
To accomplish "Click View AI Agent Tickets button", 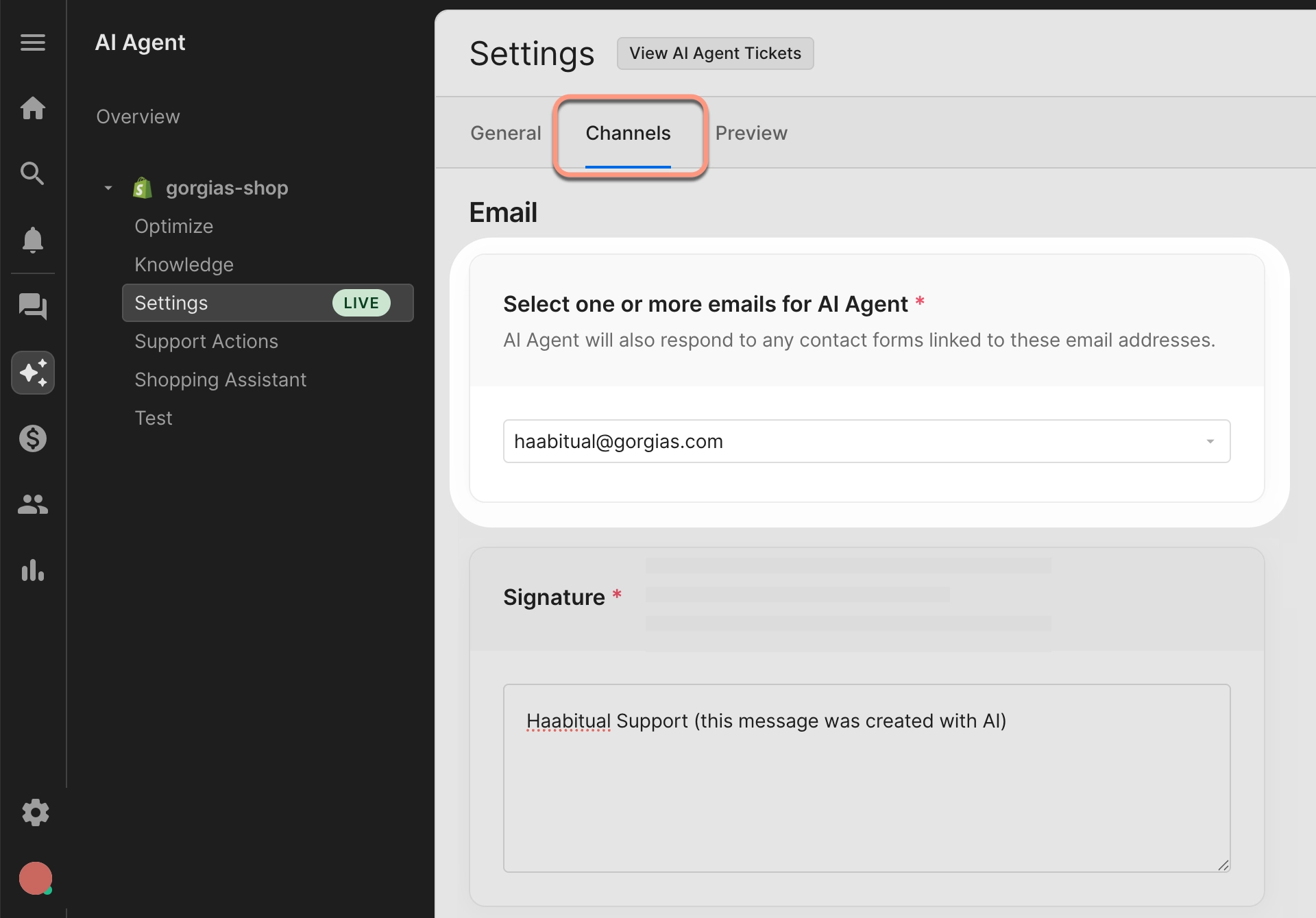I will [715, 53].
